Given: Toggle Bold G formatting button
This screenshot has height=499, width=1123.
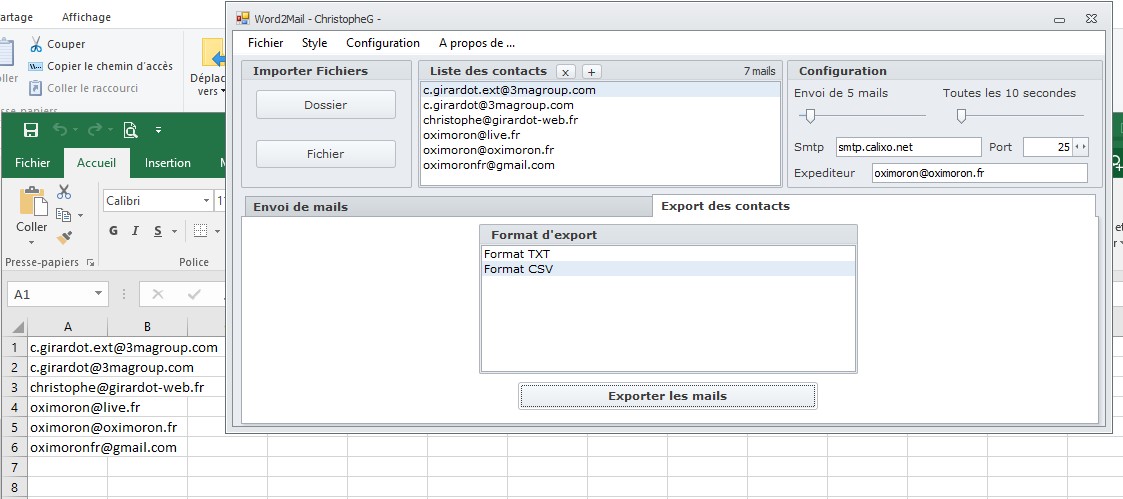Looking at the screenshot, I should (x=113, y=231).
